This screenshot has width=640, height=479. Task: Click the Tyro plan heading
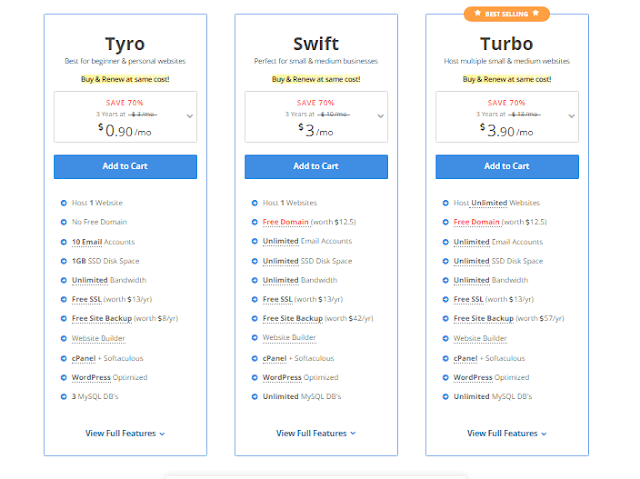coord(125,44)
